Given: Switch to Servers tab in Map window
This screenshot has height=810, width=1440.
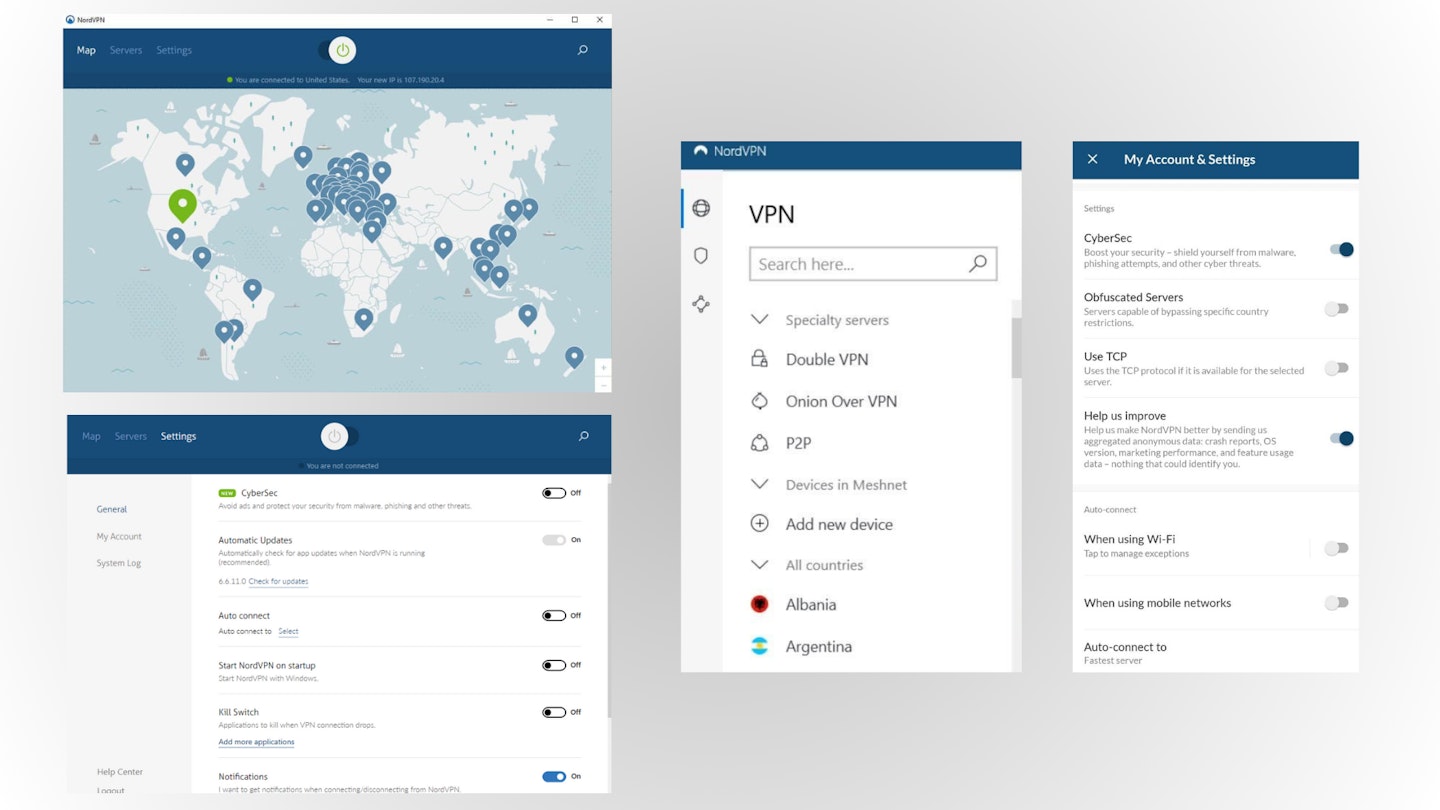Looking at the screenshot, I should click(126, 50).
